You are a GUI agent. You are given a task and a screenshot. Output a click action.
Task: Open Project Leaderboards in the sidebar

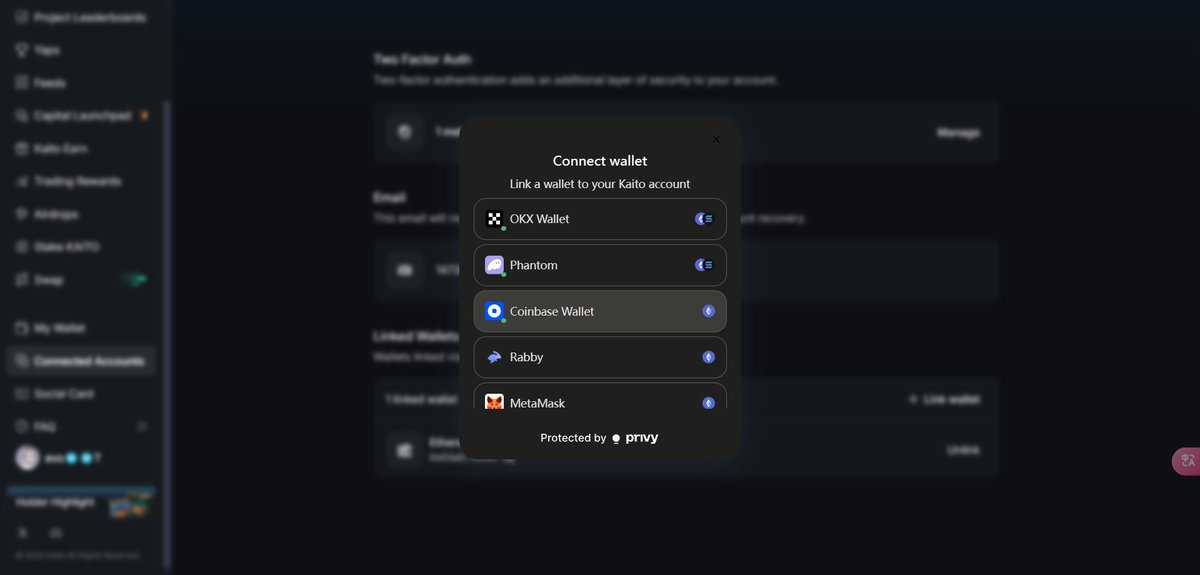80,18
